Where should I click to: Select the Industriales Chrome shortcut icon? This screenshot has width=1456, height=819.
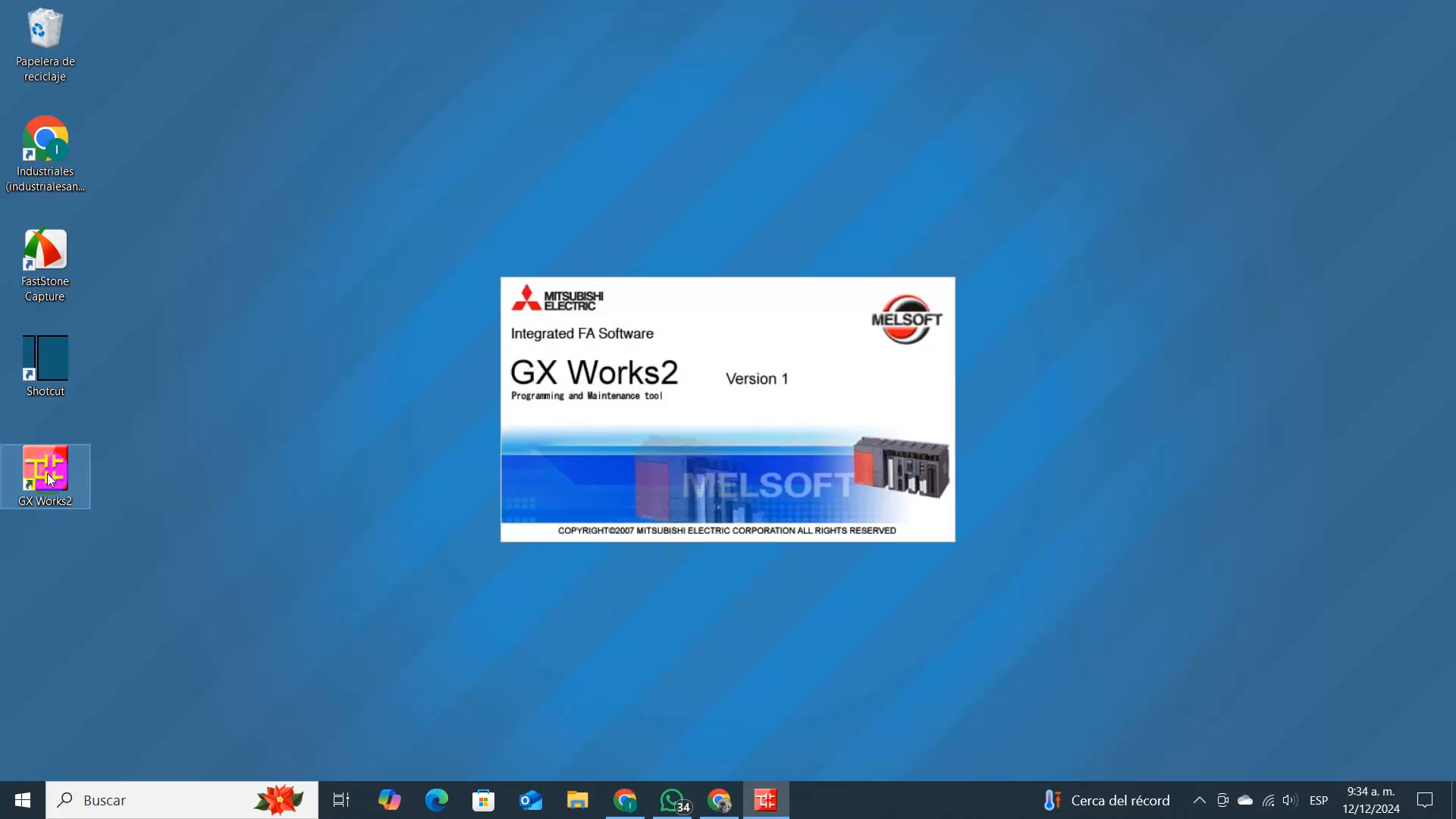[x=45, y=154]
